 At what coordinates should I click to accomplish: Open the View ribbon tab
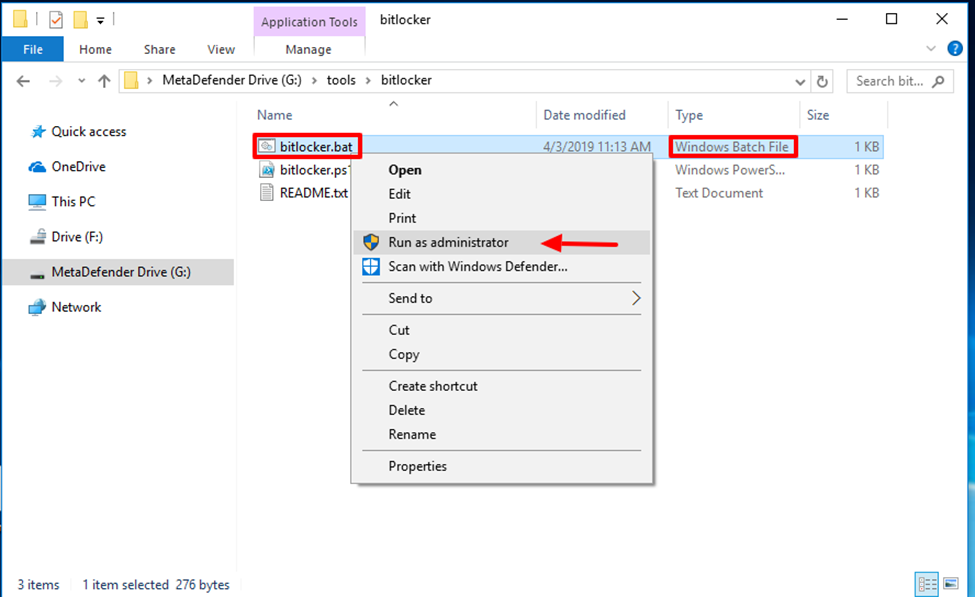pyautogui.click(x=221, y=49)
